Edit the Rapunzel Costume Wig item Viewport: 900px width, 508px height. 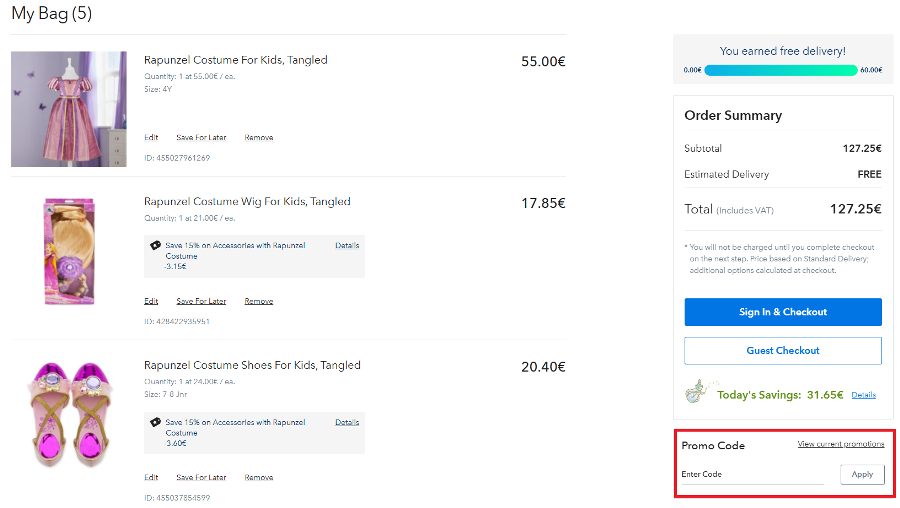(151, 301)
